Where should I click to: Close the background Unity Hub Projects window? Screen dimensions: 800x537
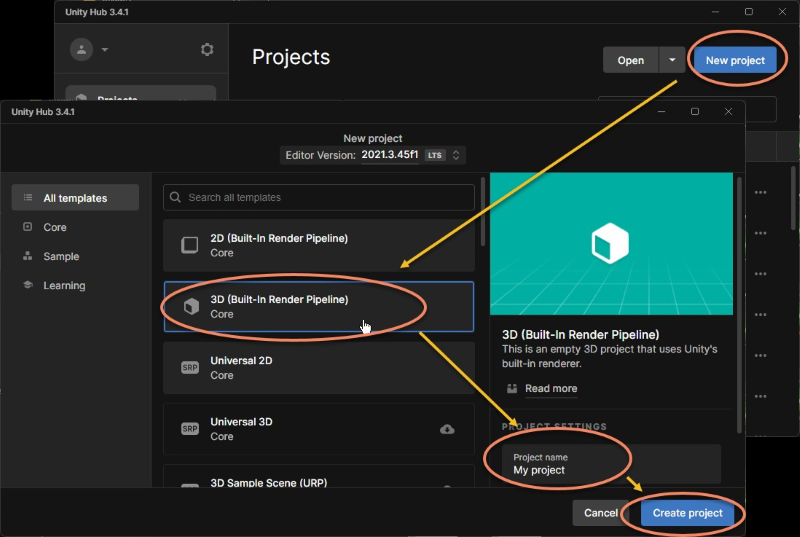(x=782, y=11)
